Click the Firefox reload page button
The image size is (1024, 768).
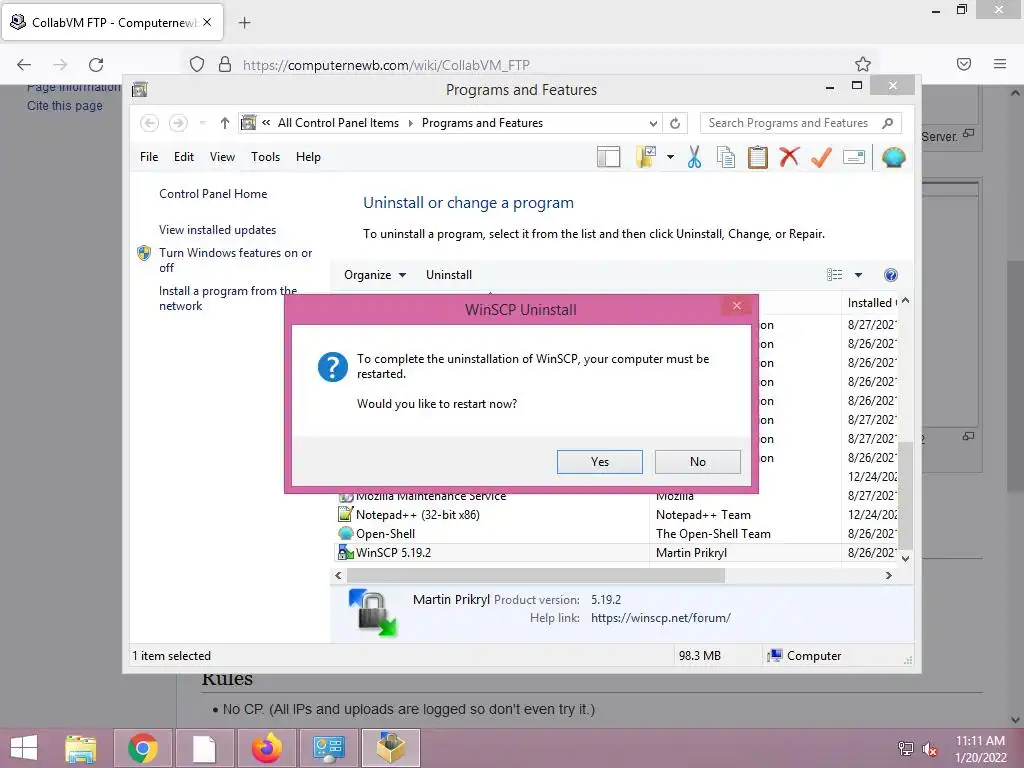point(96,64)
